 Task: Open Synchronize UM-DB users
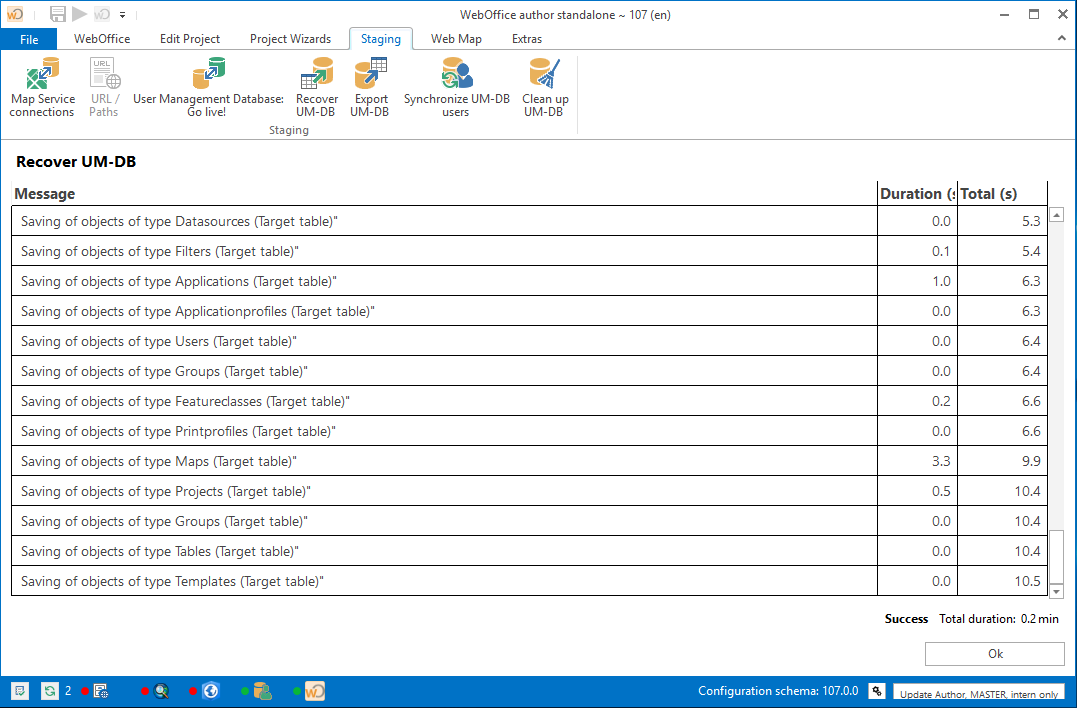tap(455, 85)
